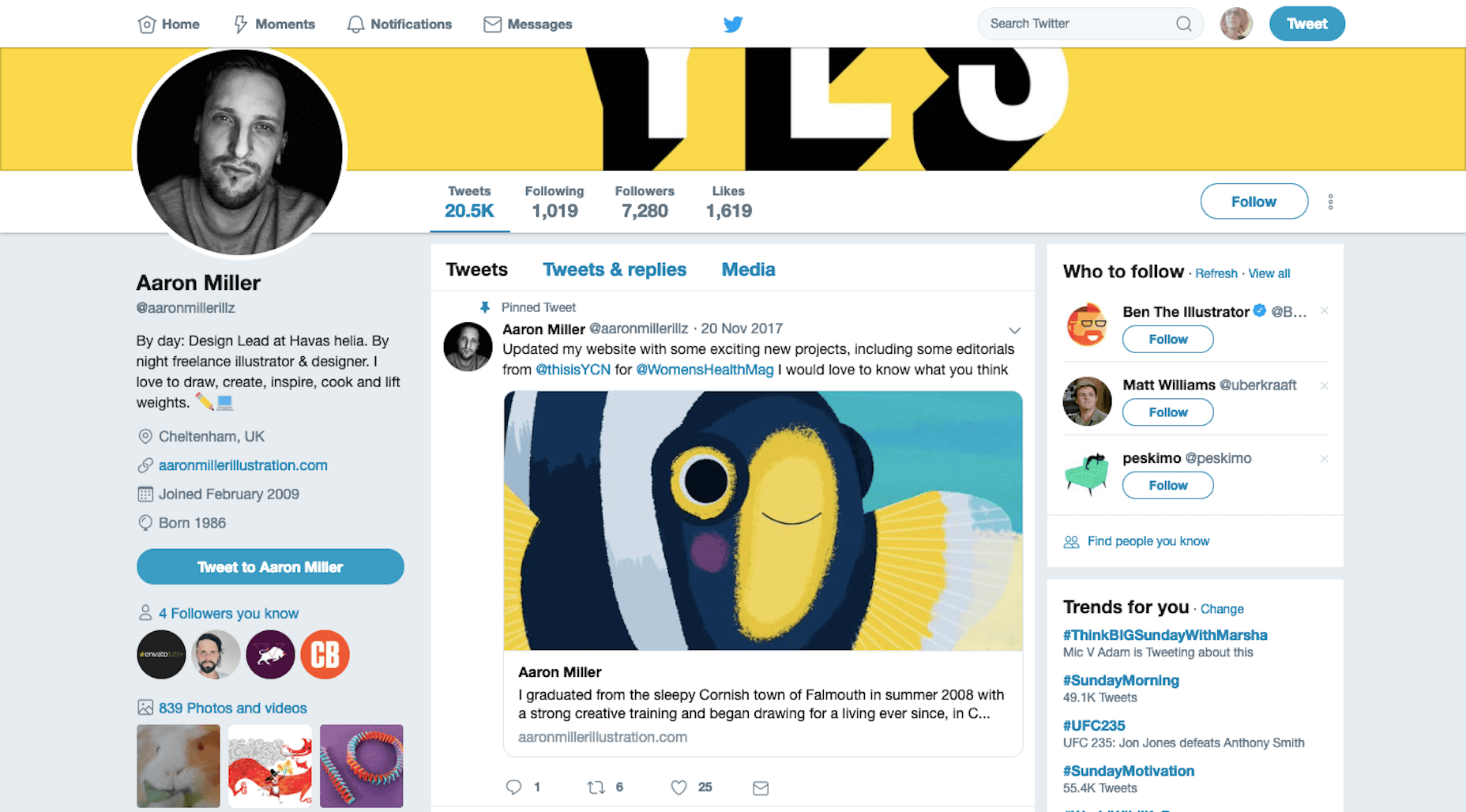Follow Matt Williams from suggestions
This screenshot has width=1466, height=812.
coord(1167,412)
